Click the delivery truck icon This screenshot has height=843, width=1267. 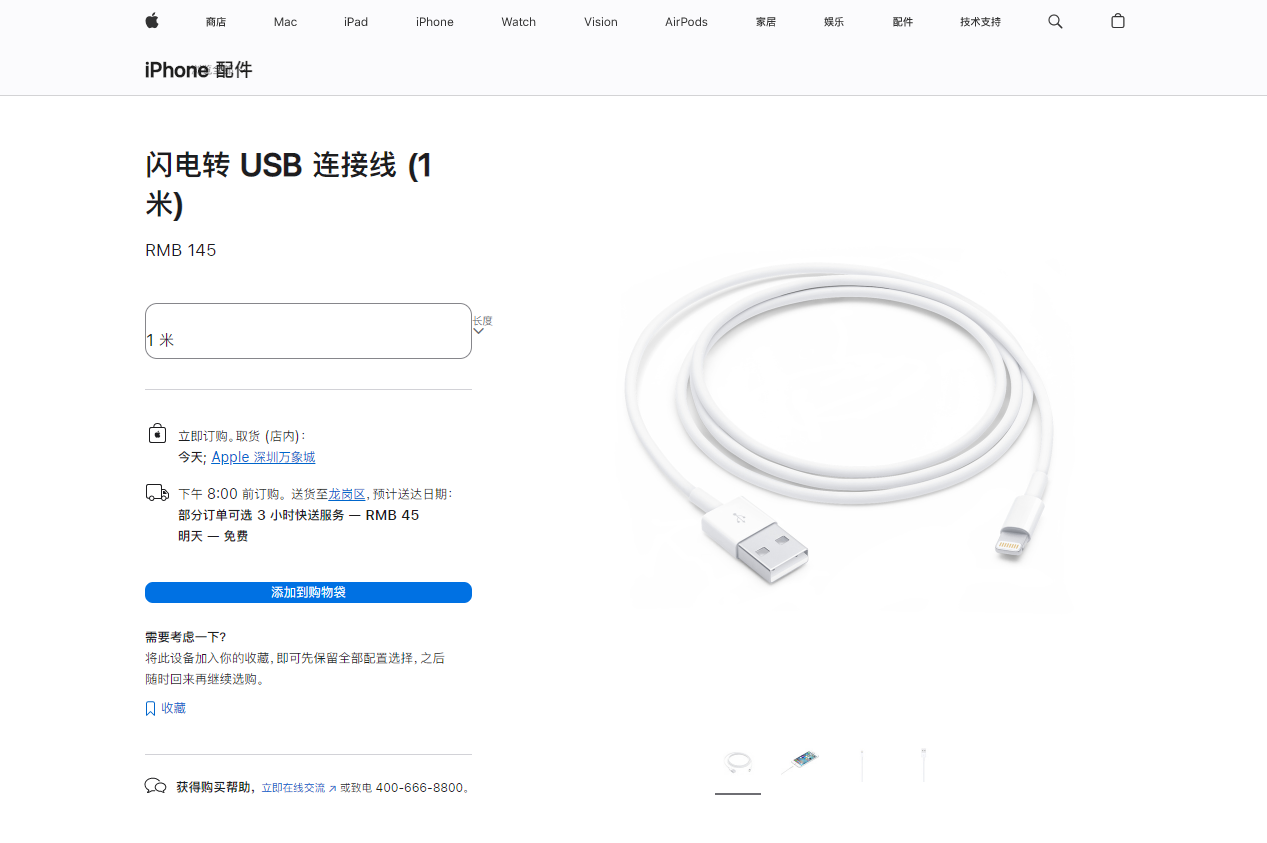[157, 492]
